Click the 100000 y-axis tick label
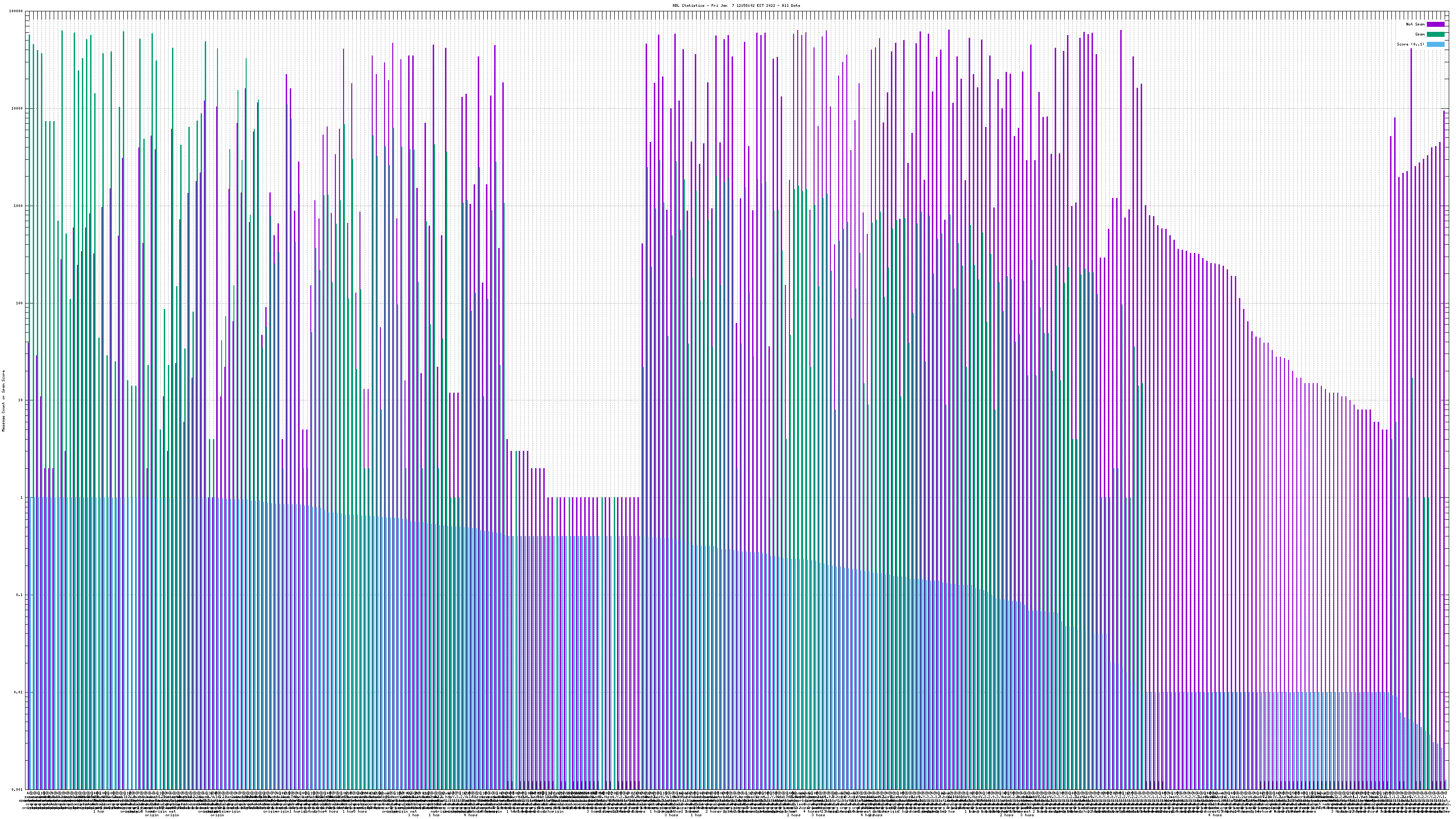This screenshot has width=1456, height=819. (x=16, y=11)
